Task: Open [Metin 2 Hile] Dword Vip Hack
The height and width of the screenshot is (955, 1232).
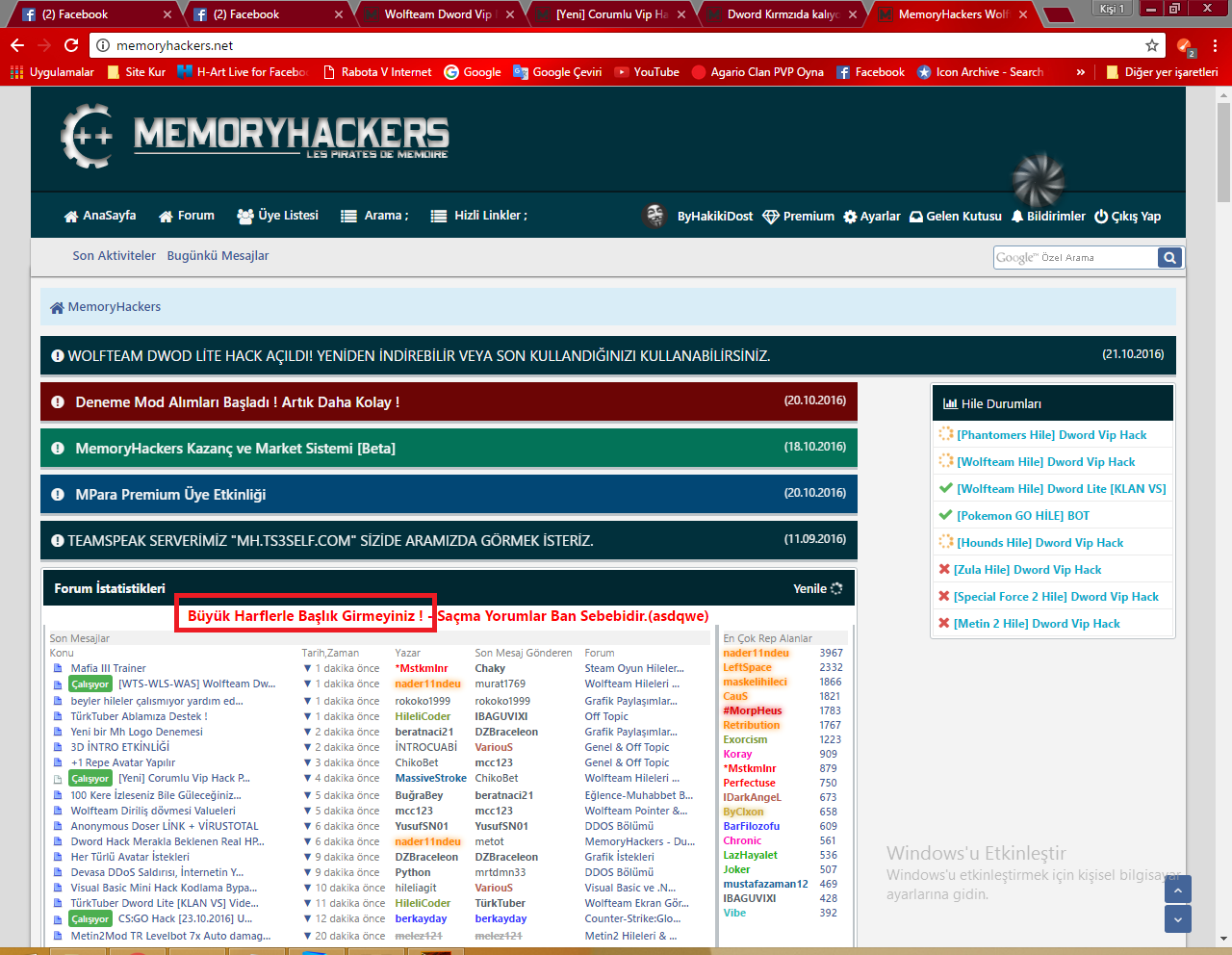Action: (x=1037, y=624)
